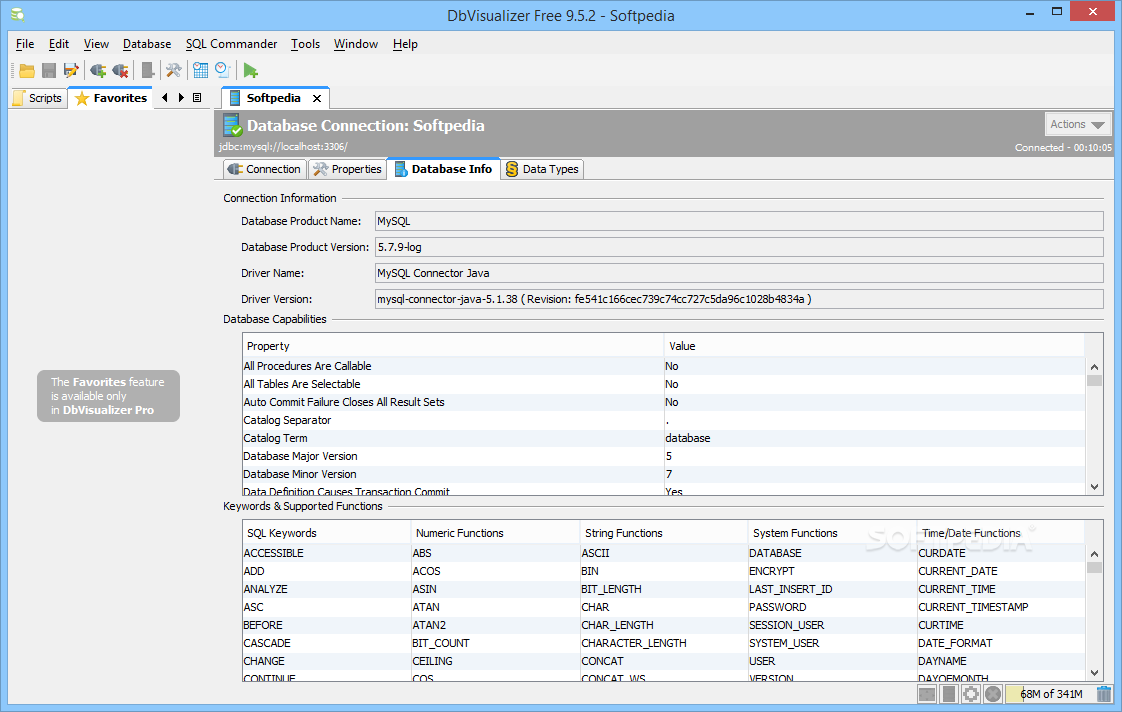This screenshot has height=712, width=1122.
Task: Click the Property column header
Action: (453, 346)
